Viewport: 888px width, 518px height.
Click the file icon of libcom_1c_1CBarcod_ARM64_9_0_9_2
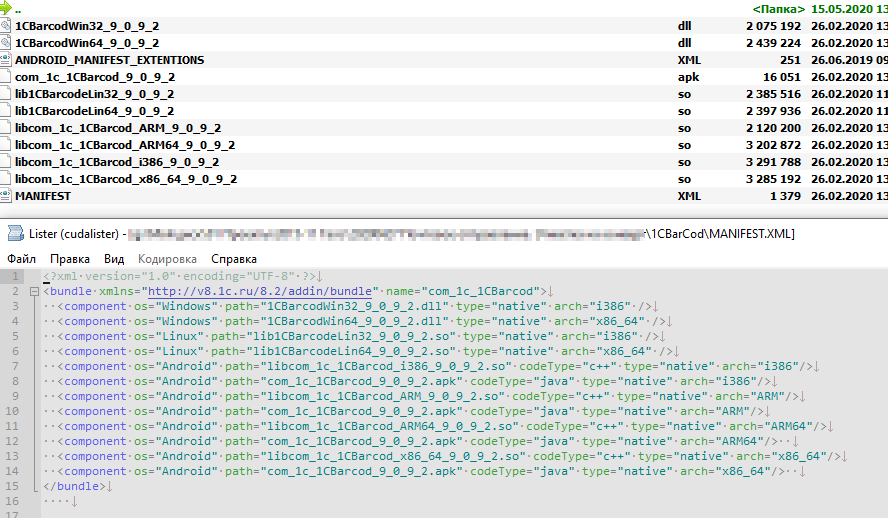point(5,144)
